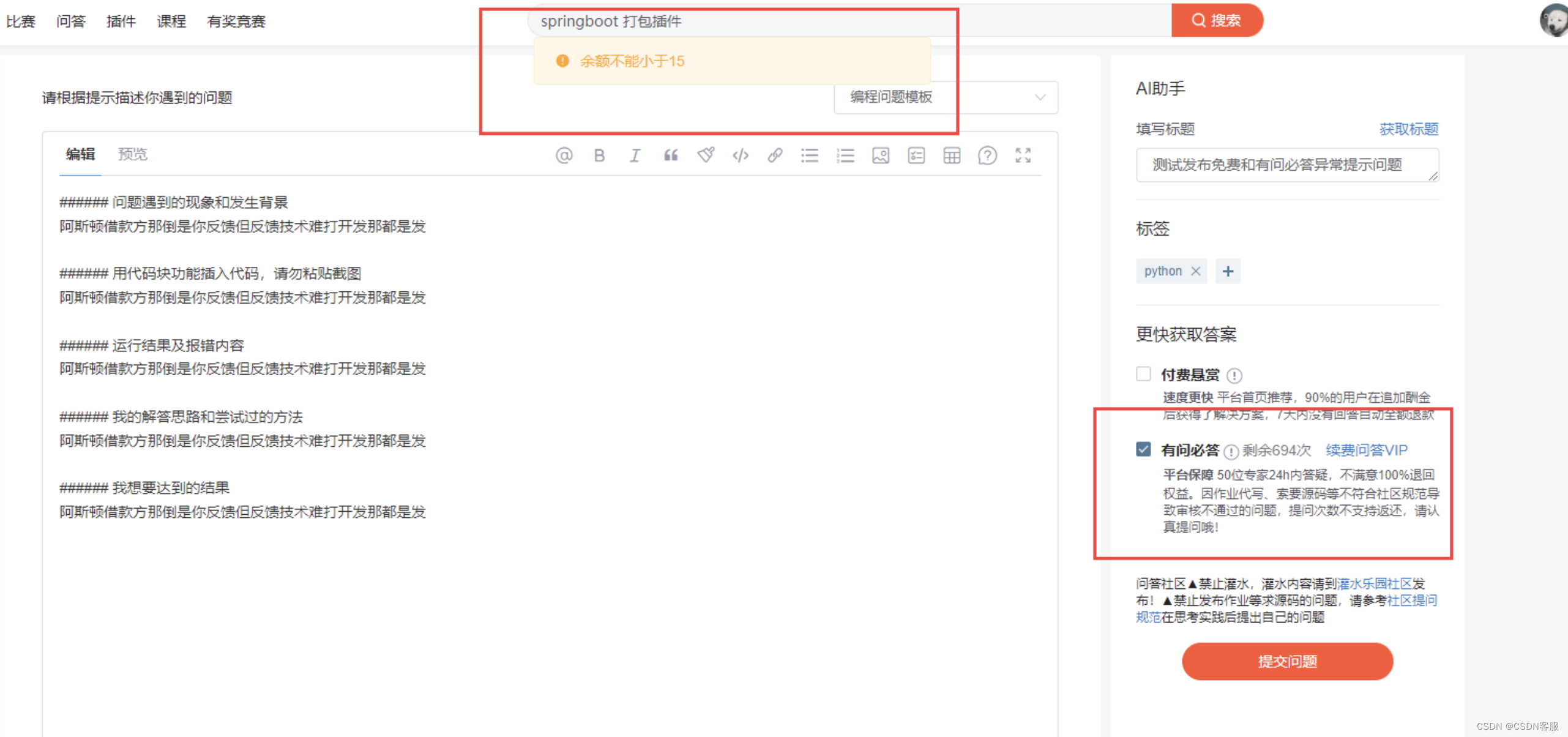The width and height of the screenshot is (1568, 737).
Task: Click the italic formatting icon
Action: click(635, 155)
